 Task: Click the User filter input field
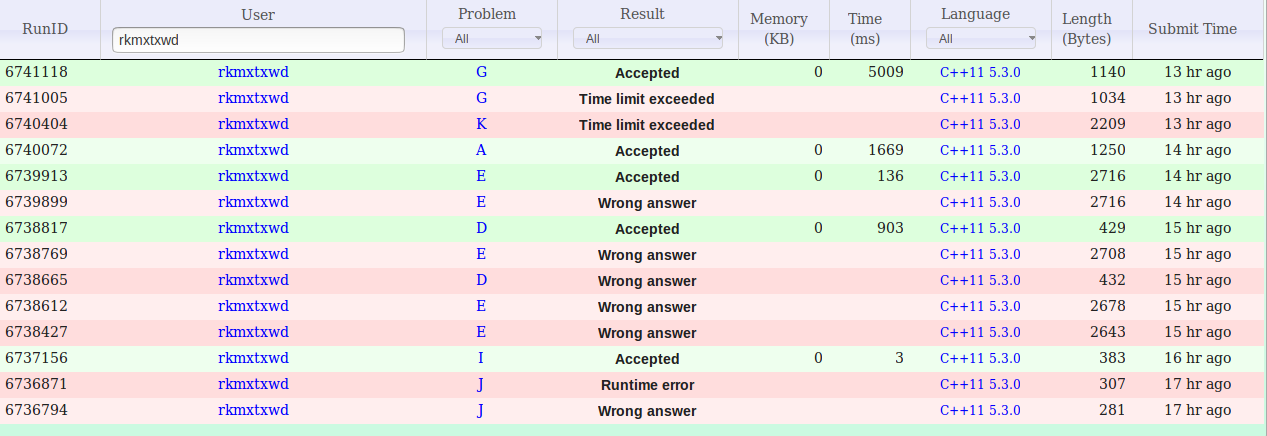tap(258, 40)
